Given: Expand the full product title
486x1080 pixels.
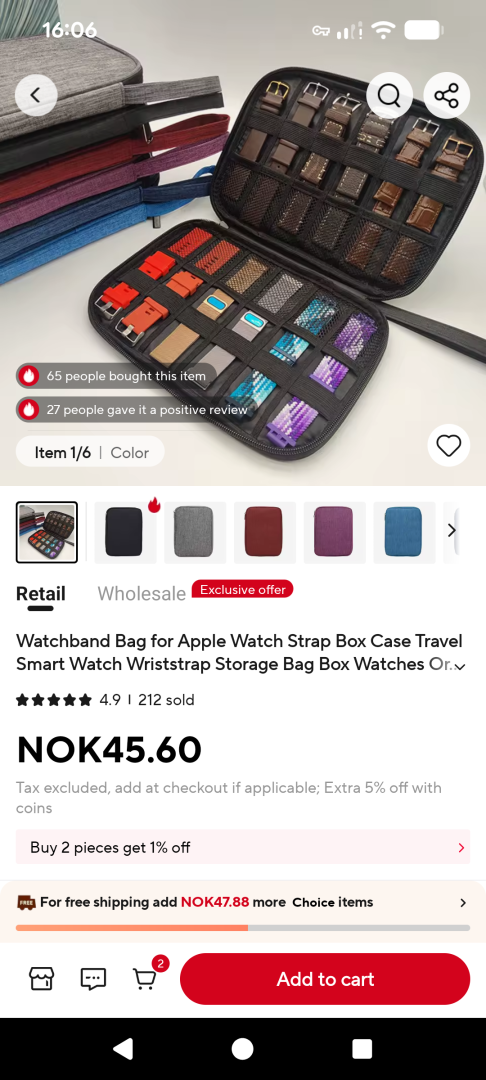Looking at the screenshot, I should 460,666.
